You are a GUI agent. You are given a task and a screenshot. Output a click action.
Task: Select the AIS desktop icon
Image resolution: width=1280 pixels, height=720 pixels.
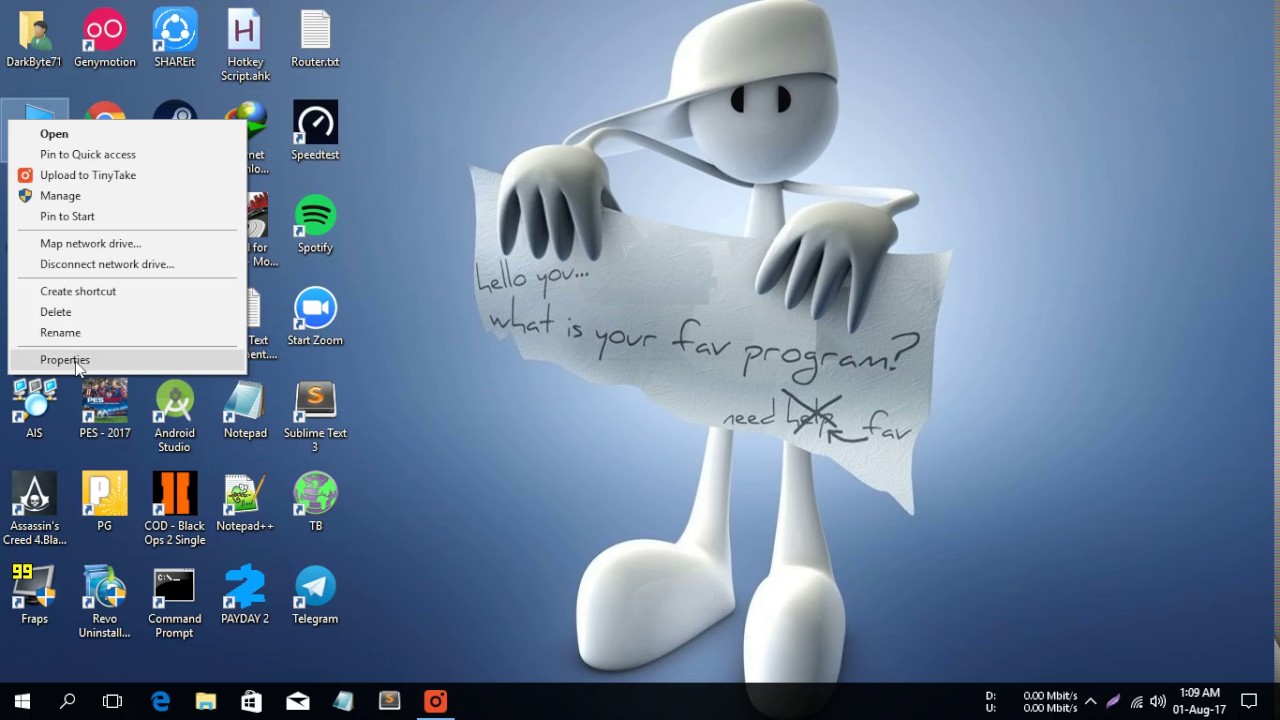pos(34,409)
